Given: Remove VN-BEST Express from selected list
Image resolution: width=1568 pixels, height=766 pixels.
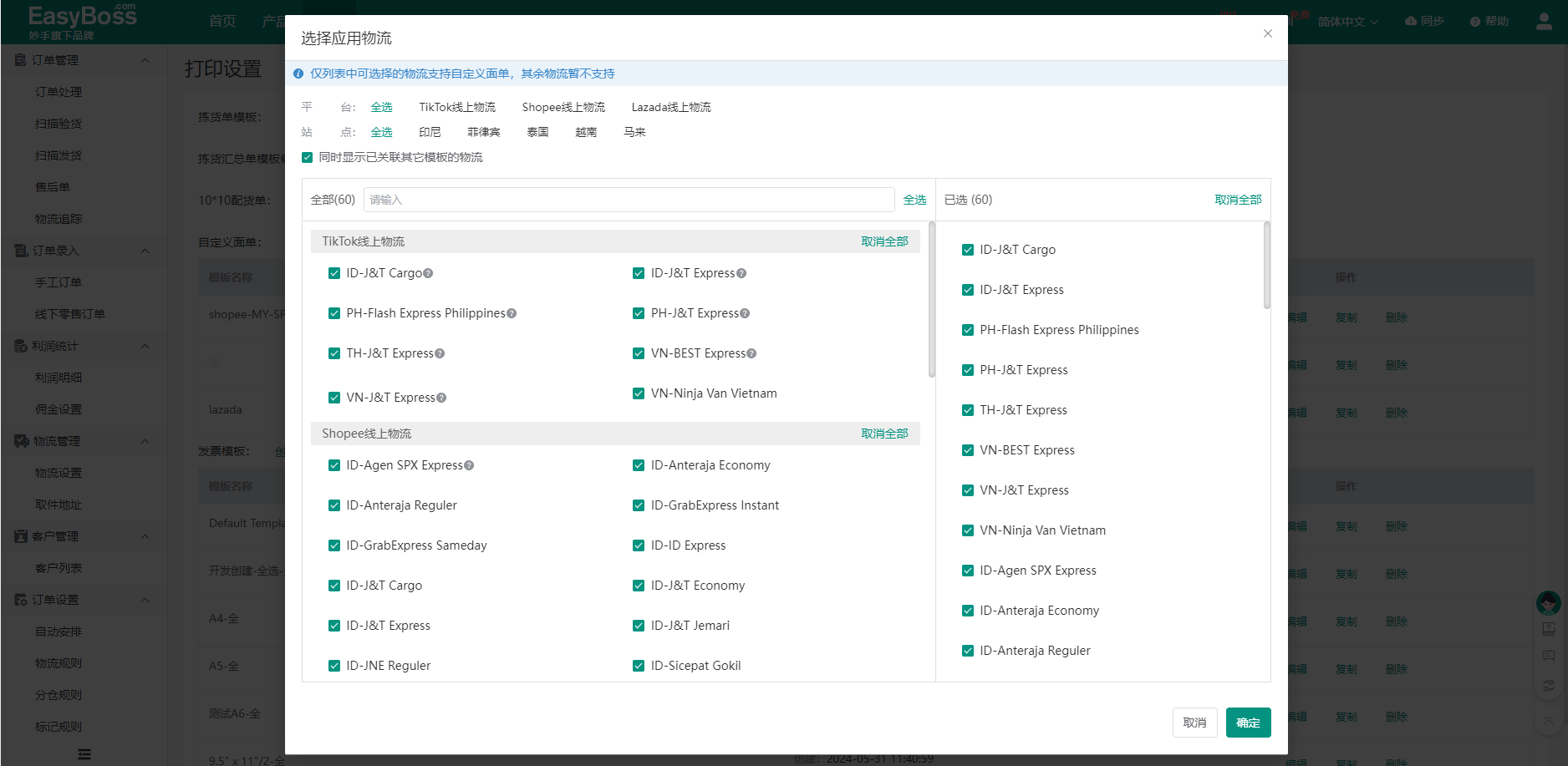Looking at the screenshot, I should pos(968,450).
